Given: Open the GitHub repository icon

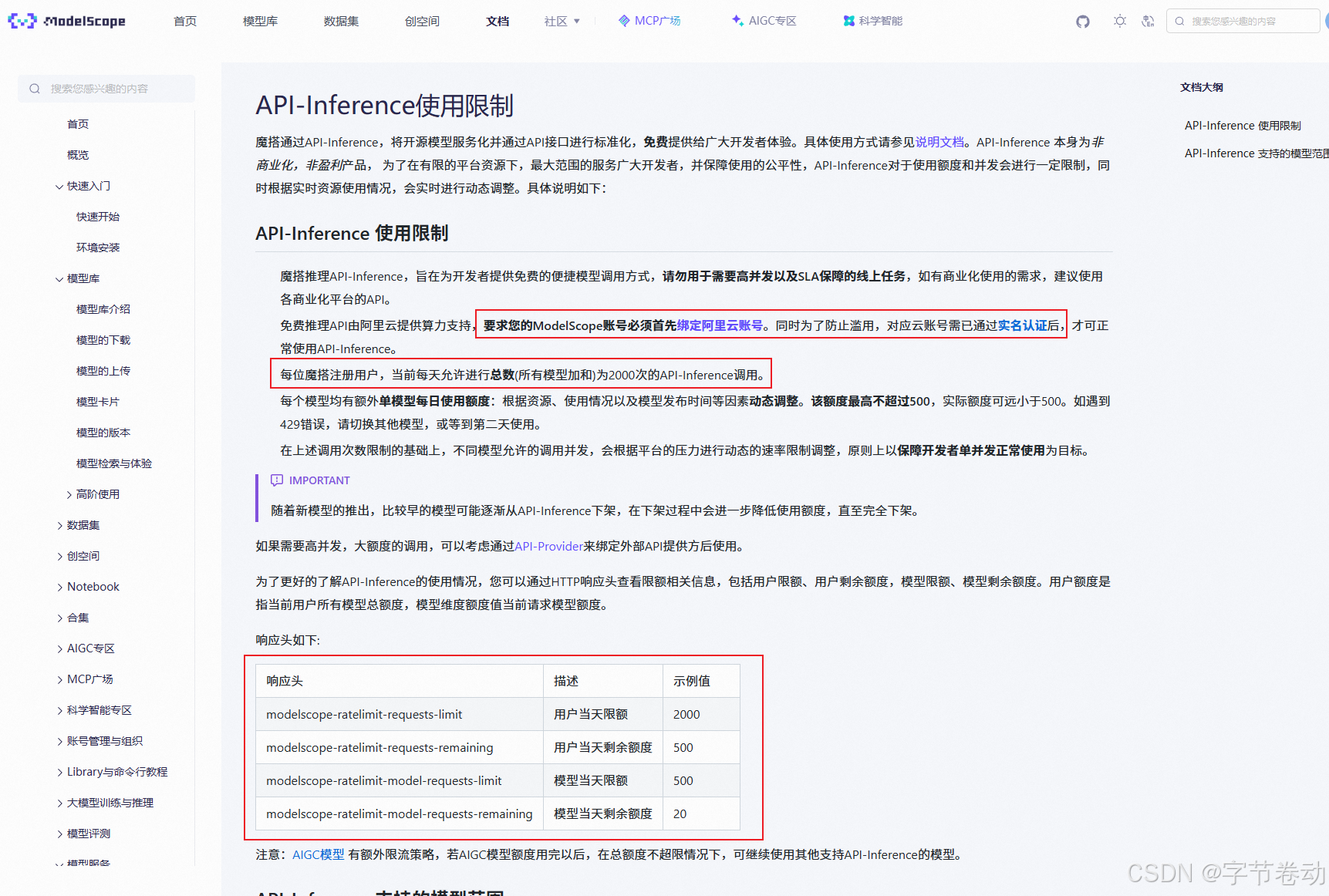Looking at the screenshot, I should pyautogui.click(x=1082, y=21).
